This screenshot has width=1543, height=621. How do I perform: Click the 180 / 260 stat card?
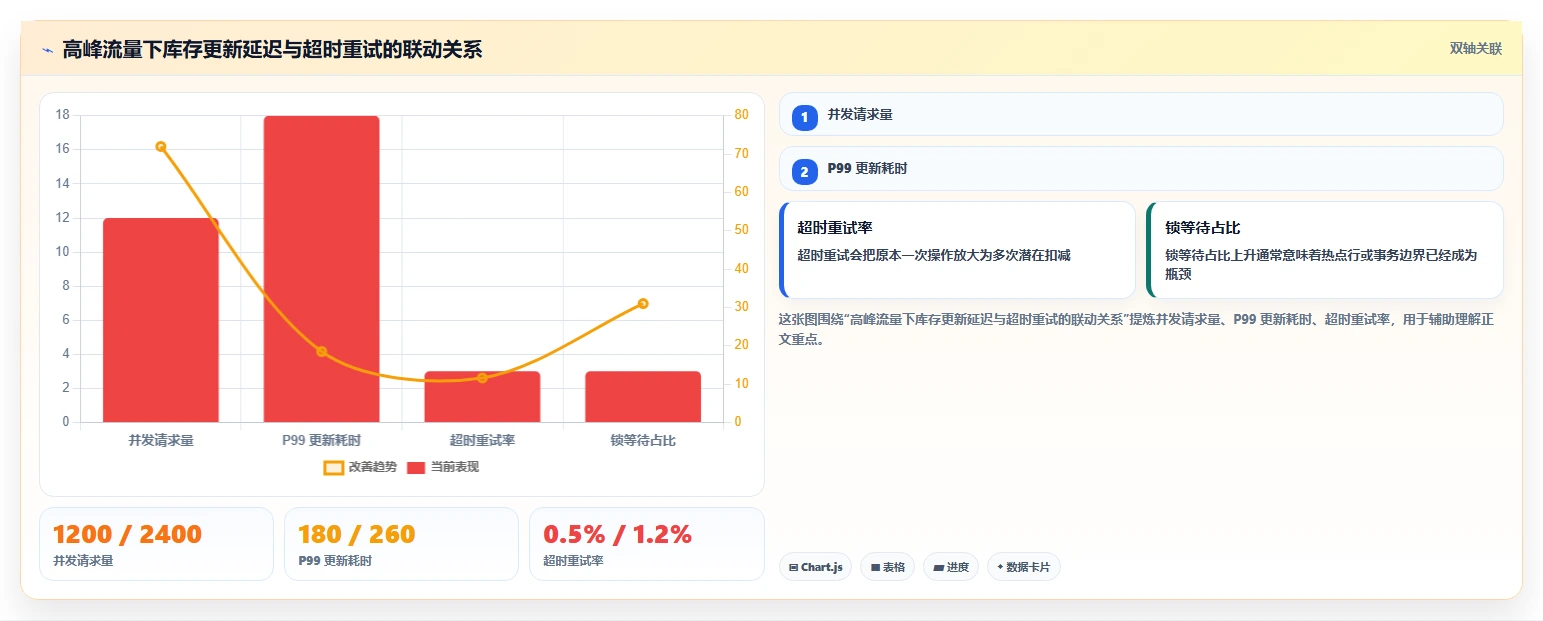pos(401,544)
